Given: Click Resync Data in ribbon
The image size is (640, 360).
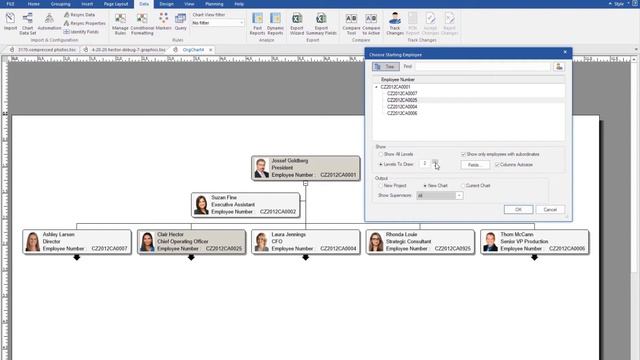Looking at the screenshot, I should 79,15.
